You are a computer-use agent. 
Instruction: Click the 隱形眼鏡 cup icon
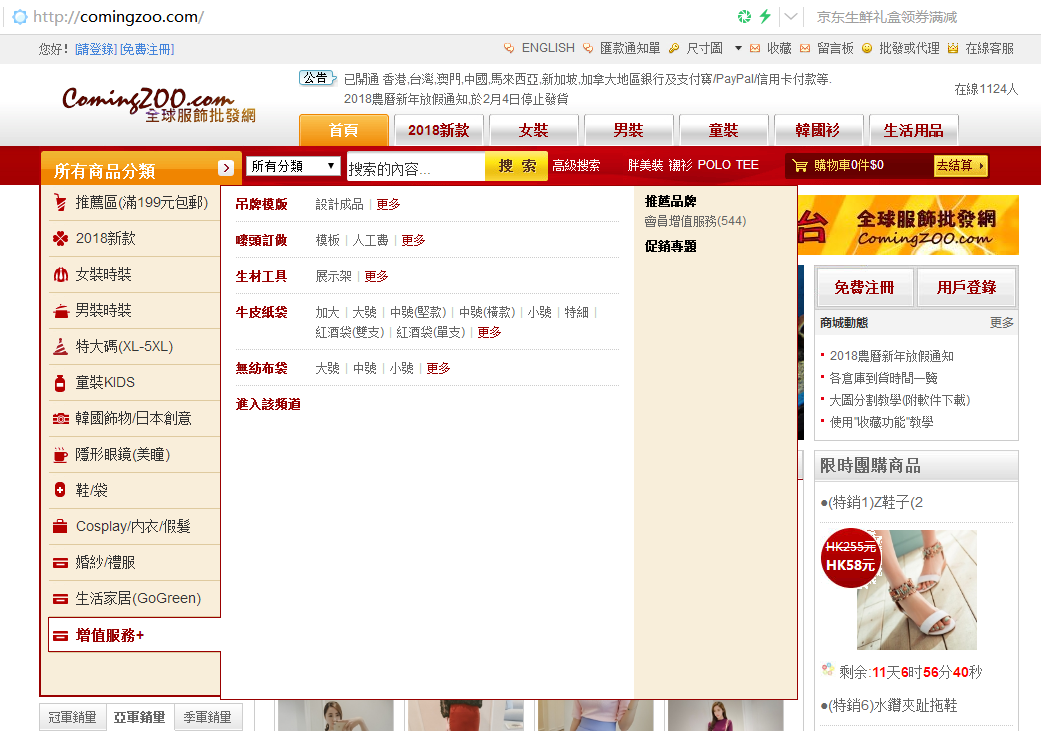[61, 455]
